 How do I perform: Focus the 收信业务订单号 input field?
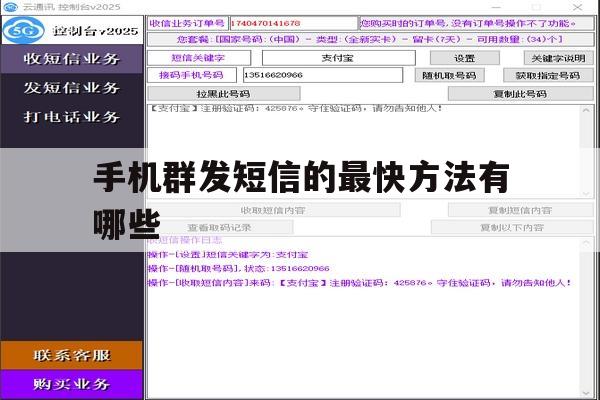point(293,23)
